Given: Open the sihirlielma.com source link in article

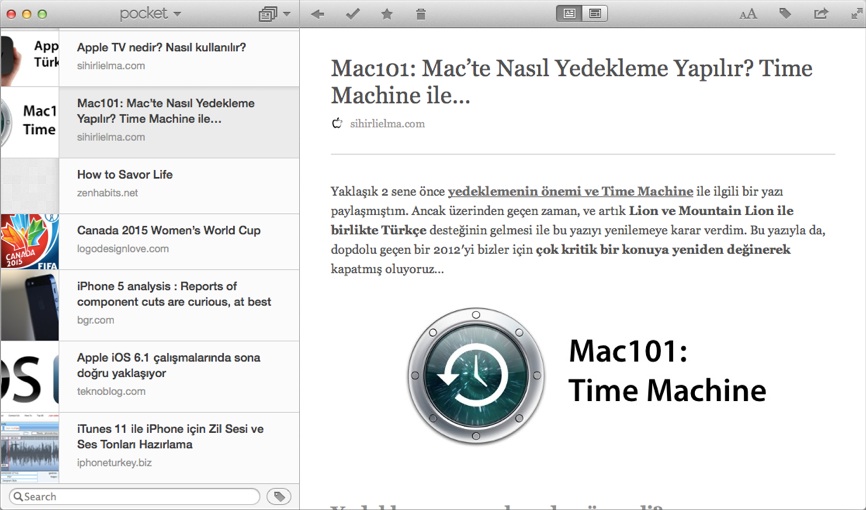Looking at the screenshot, I should 387,124.
